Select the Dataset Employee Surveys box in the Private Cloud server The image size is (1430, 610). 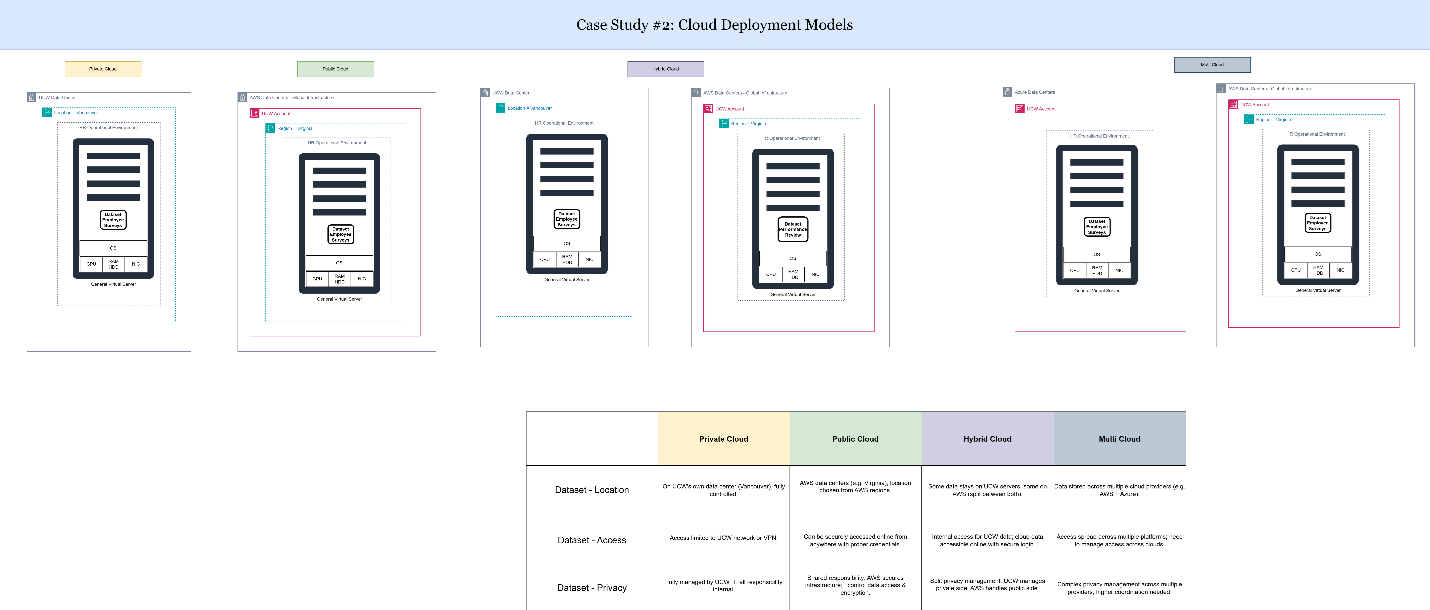coord(113,219)
